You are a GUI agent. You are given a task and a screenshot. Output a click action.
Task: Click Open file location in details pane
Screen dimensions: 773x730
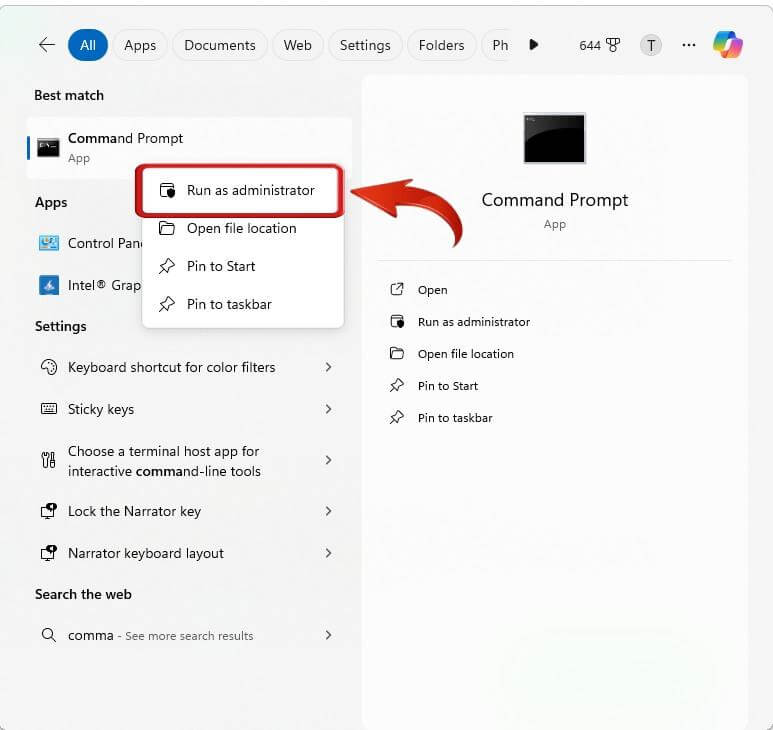coord(465,354)
